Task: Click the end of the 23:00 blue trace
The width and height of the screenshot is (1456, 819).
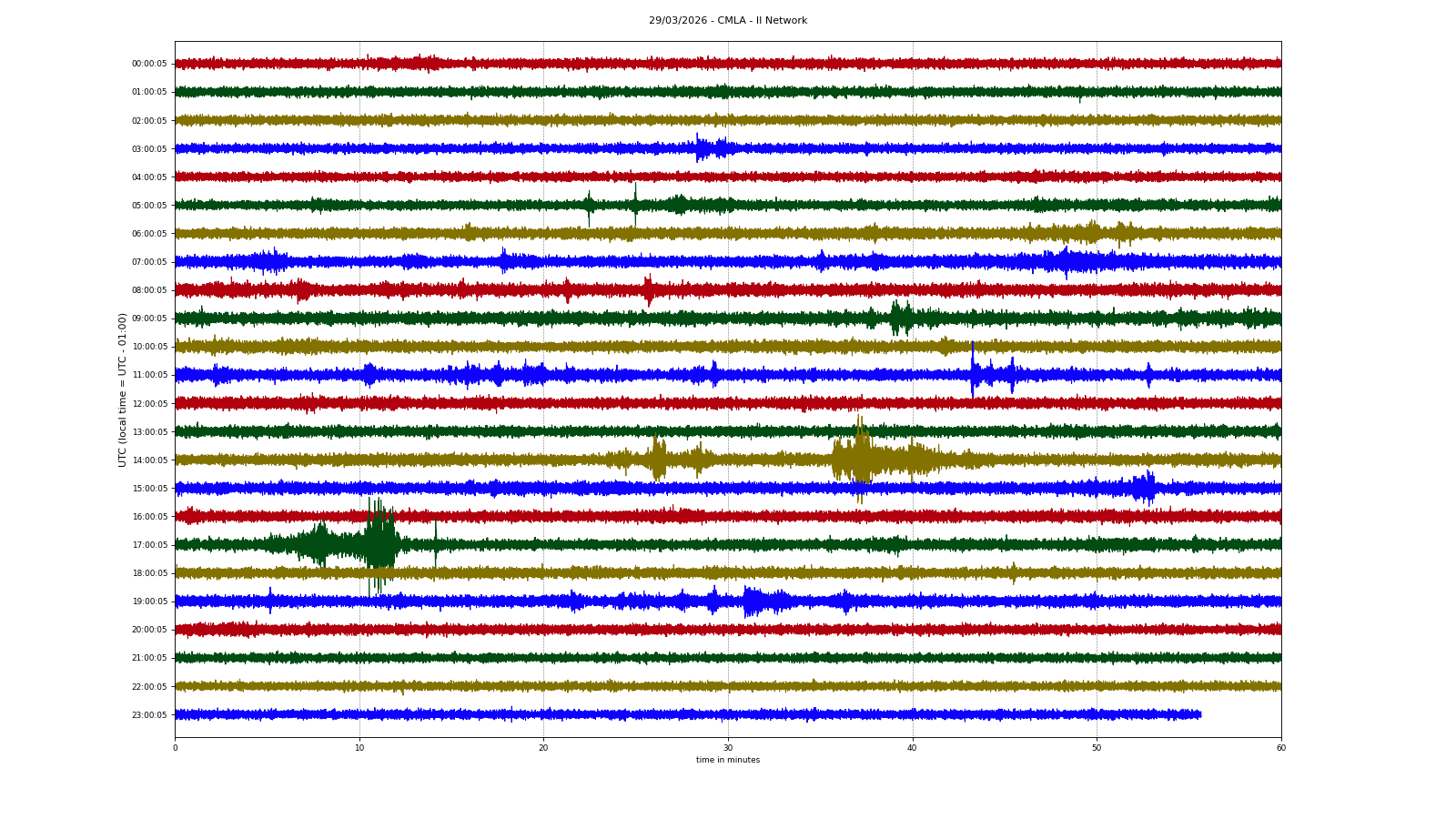Action: pyautogui.click(x=1199, y=714)
